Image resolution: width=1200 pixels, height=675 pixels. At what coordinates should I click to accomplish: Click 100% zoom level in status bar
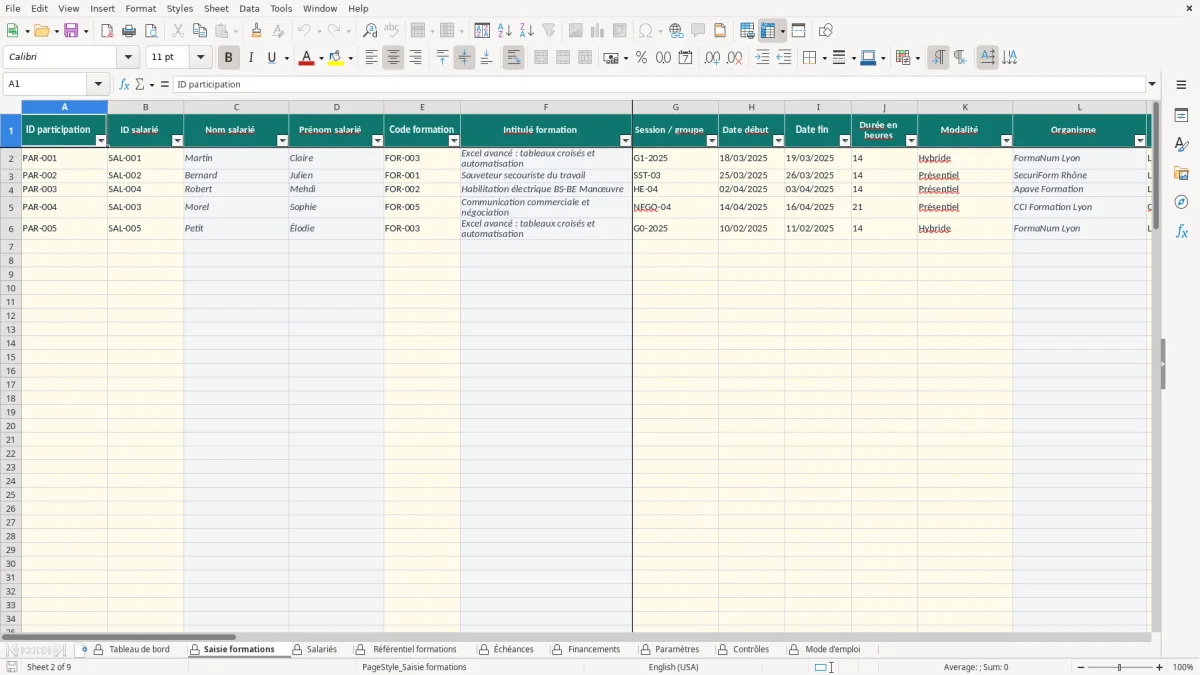[x=1183, y=667]
